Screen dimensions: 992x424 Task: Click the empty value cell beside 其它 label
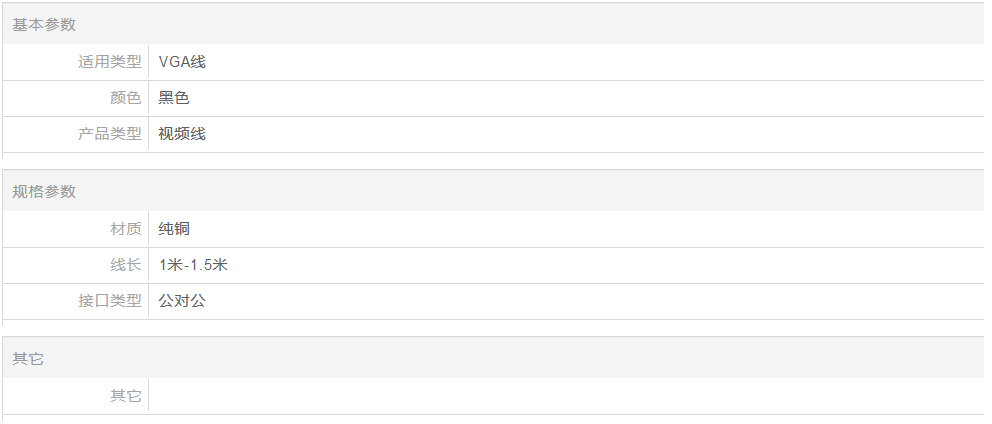click(560, 396)
